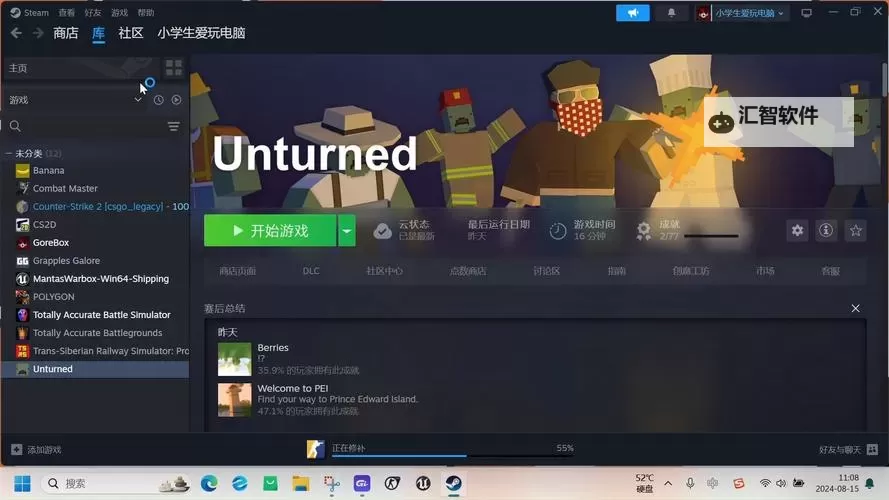Start Unturned with 开始游戏 button
The height and width of the screenshot is (500, 889).
tap(270, 230)
